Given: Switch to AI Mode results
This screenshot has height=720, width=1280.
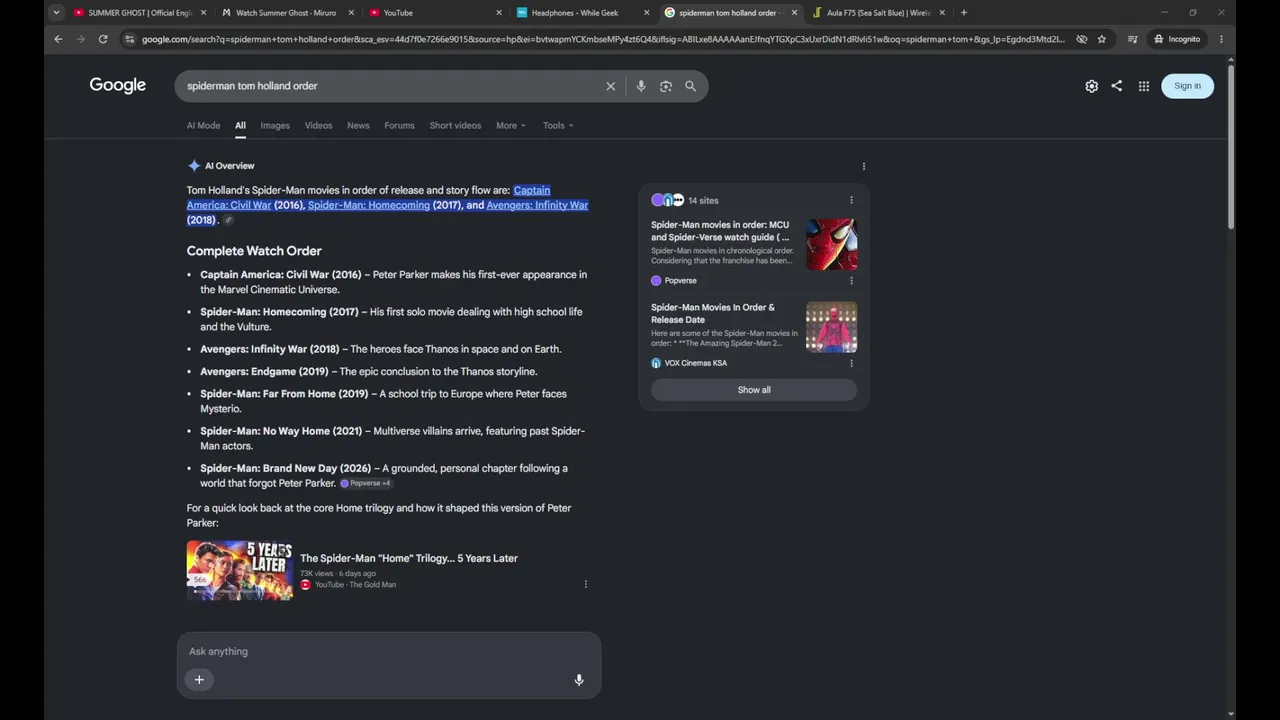Looking at the screenshot, I should tap(203, 125).
